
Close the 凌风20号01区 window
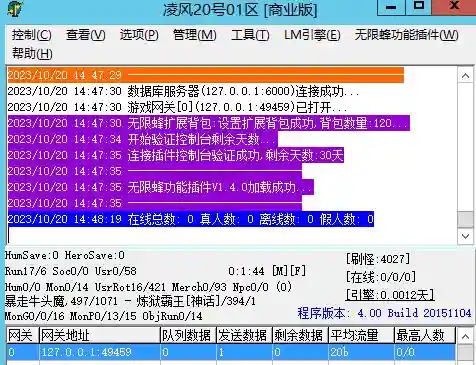(x=454, y=7)
